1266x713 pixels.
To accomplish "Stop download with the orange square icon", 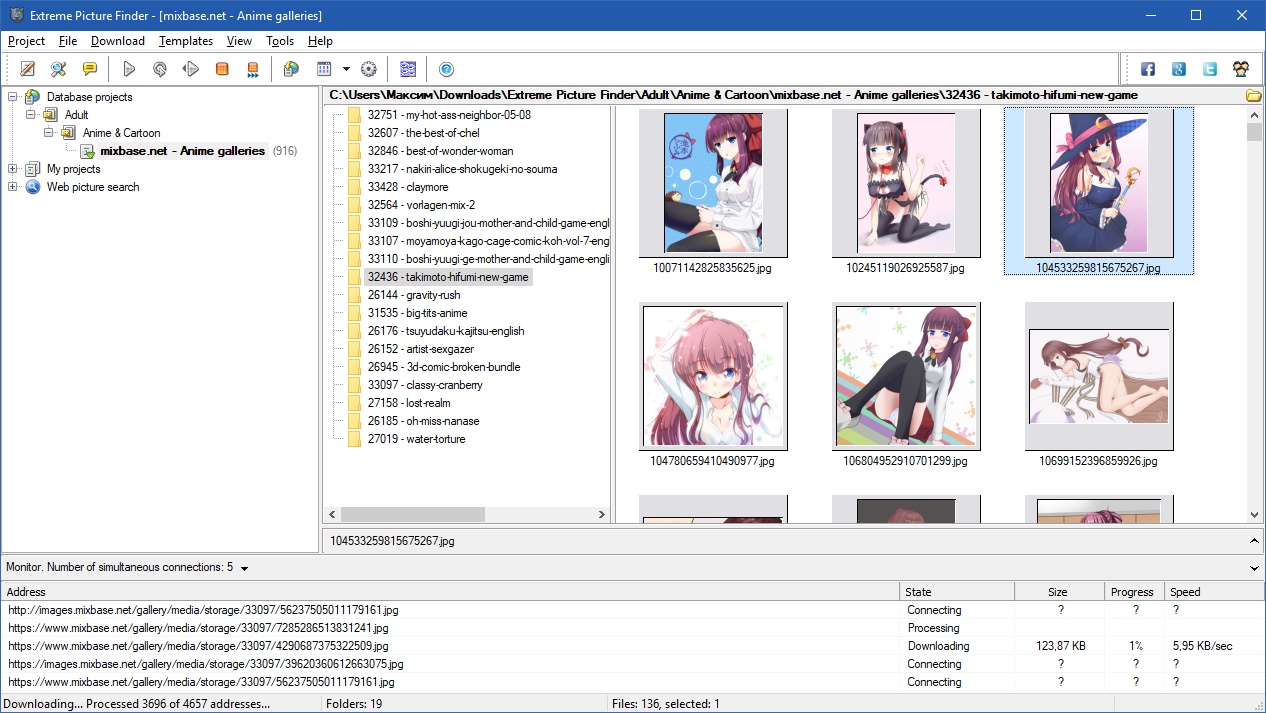I will coord(222,69).
